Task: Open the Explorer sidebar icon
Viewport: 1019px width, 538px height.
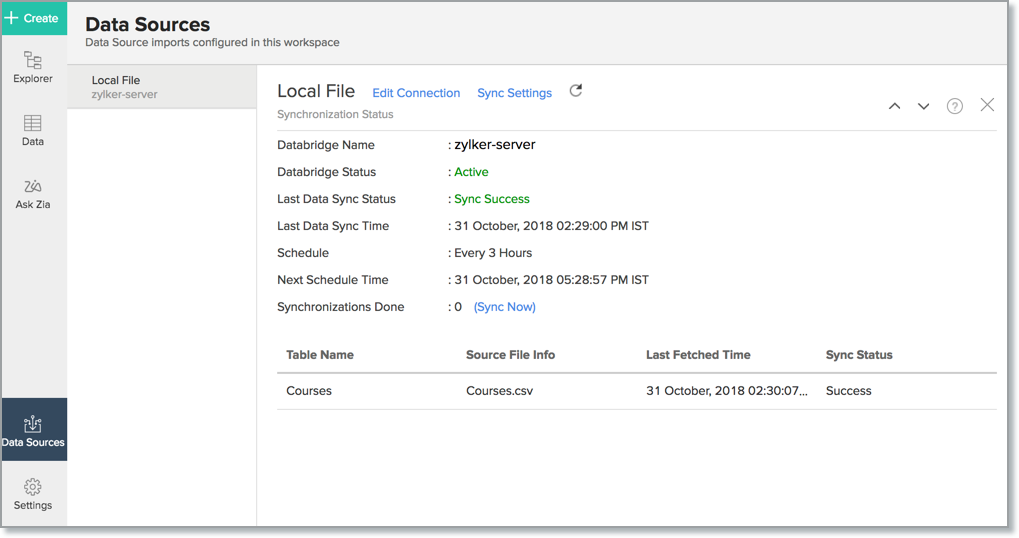Action: (x=33, y=67)
